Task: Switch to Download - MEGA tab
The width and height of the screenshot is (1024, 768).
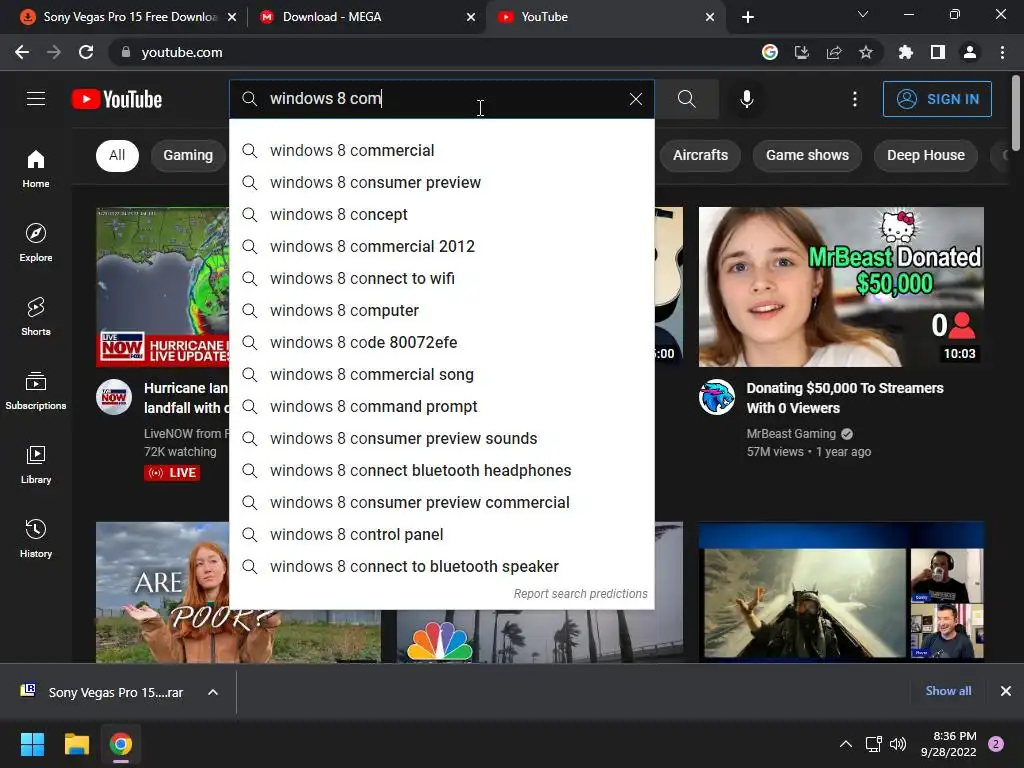Action: point(367,17)
